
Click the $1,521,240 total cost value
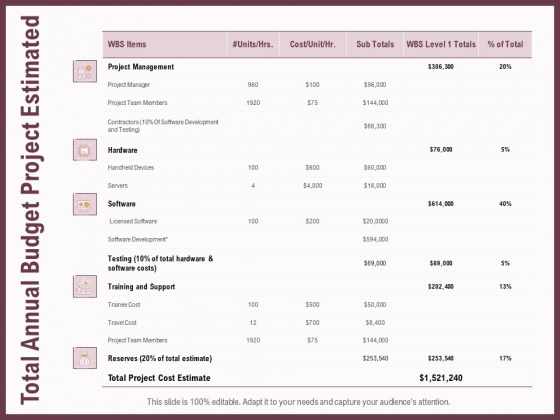tap(441, 378)
